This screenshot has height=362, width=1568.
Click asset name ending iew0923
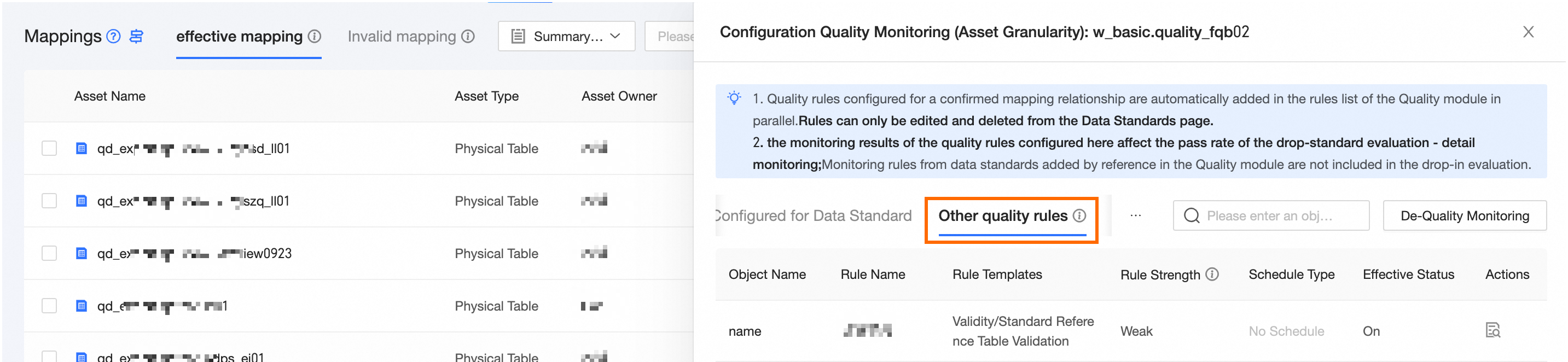point(194,253)
